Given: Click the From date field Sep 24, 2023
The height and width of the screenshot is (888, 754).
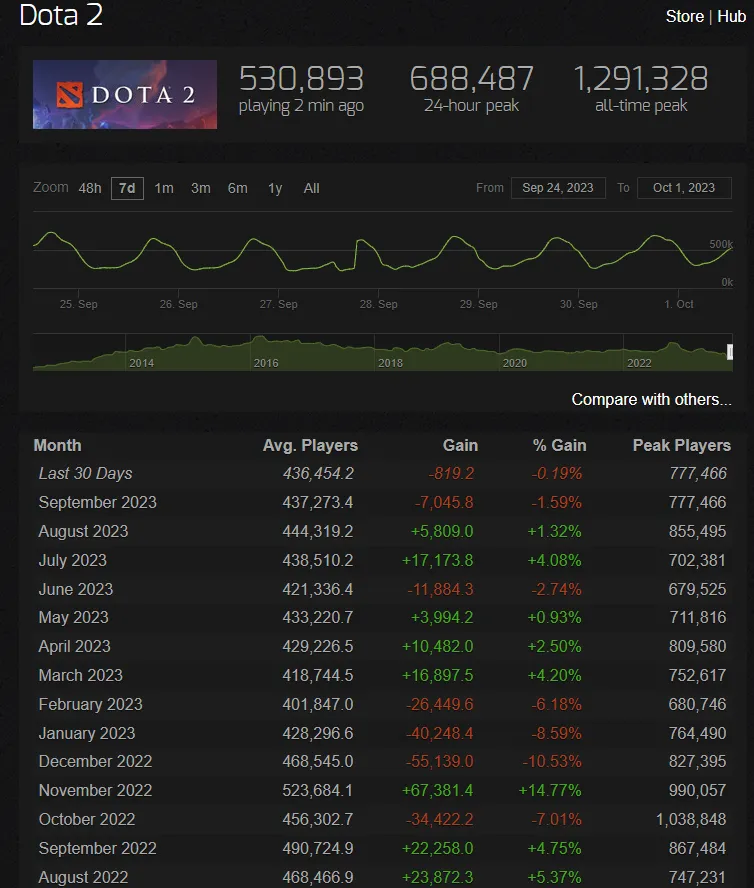Looking at the screenshot, I should pyautogui.click(x=558, y=187).
